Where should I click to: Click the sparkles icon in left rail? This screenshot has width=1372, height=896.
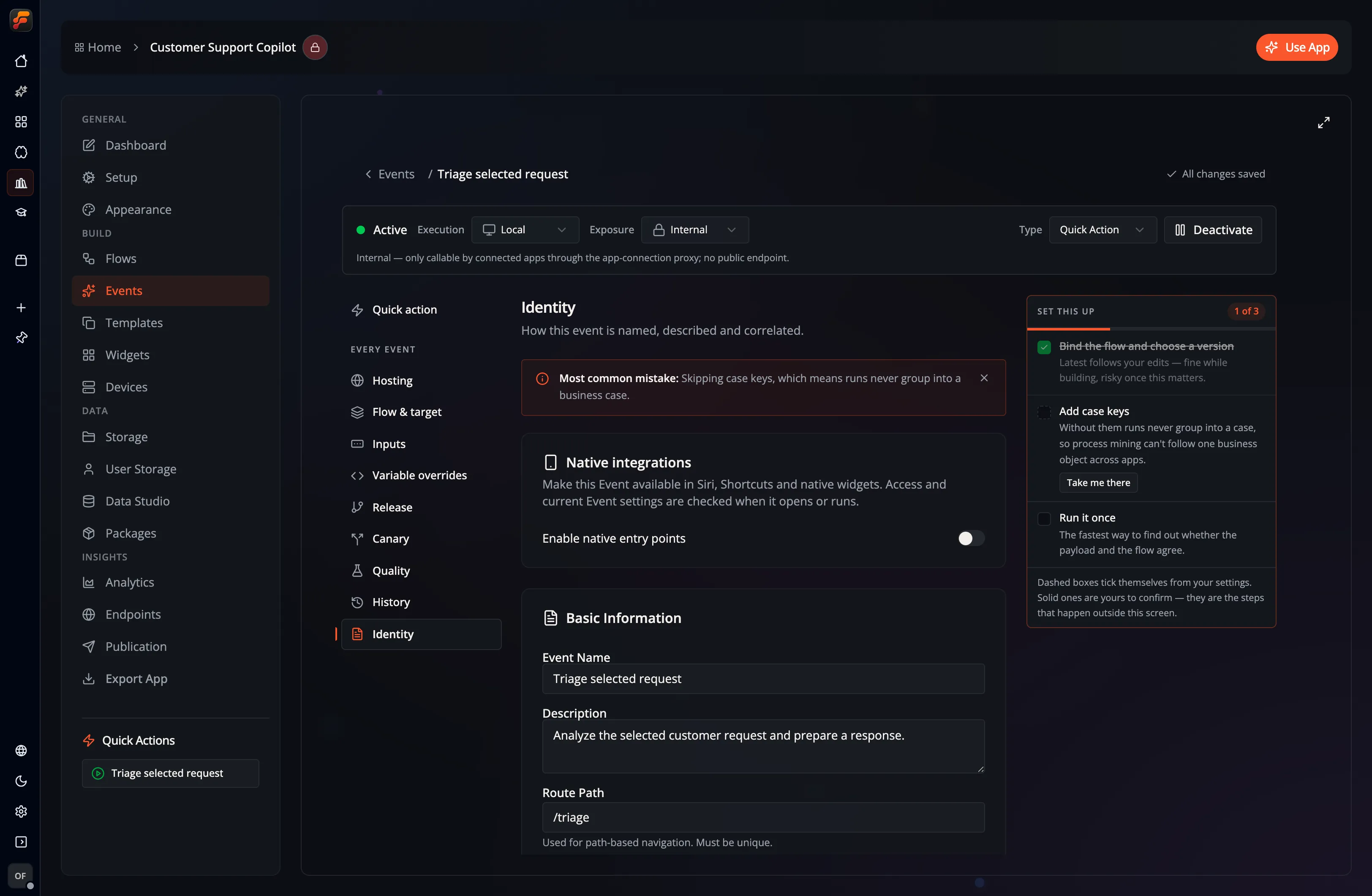21,91
